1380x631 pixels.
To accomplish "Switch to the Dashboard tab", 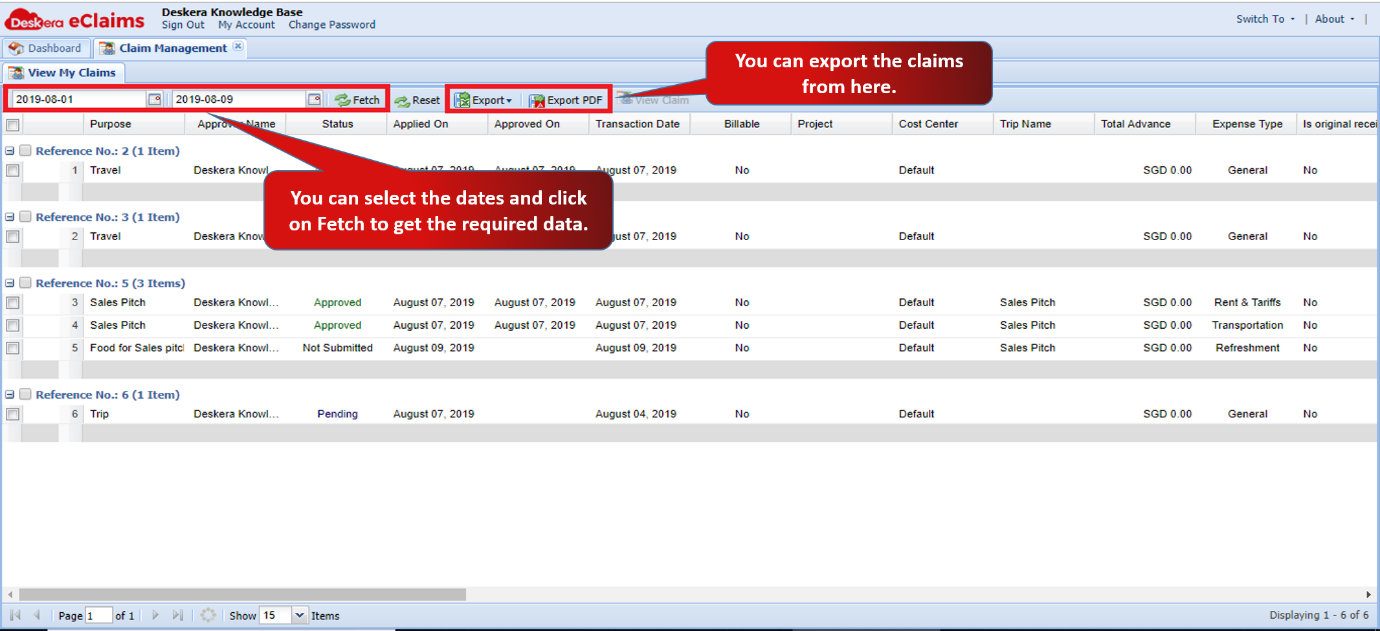I will (x=46, y=48).
